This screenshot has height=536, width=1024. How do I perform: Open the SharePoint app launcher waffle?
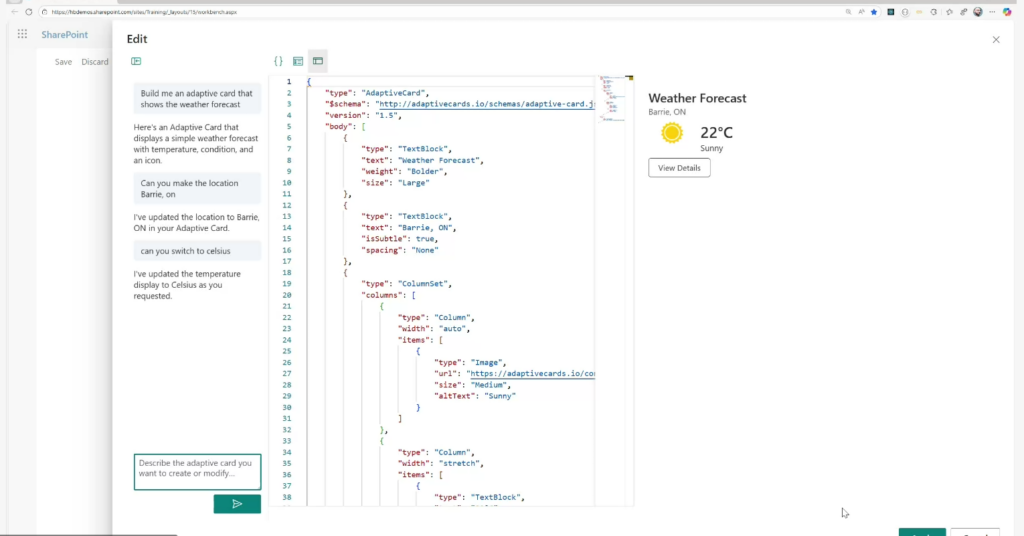tap(22, 35)
